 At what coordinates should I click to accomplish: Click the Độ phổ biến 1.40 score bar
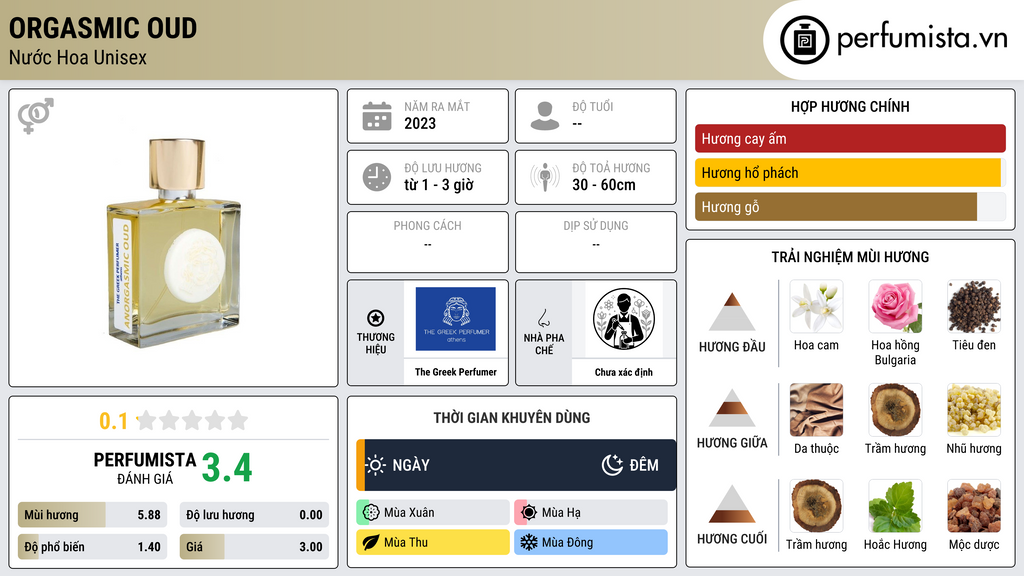(93, 547)
